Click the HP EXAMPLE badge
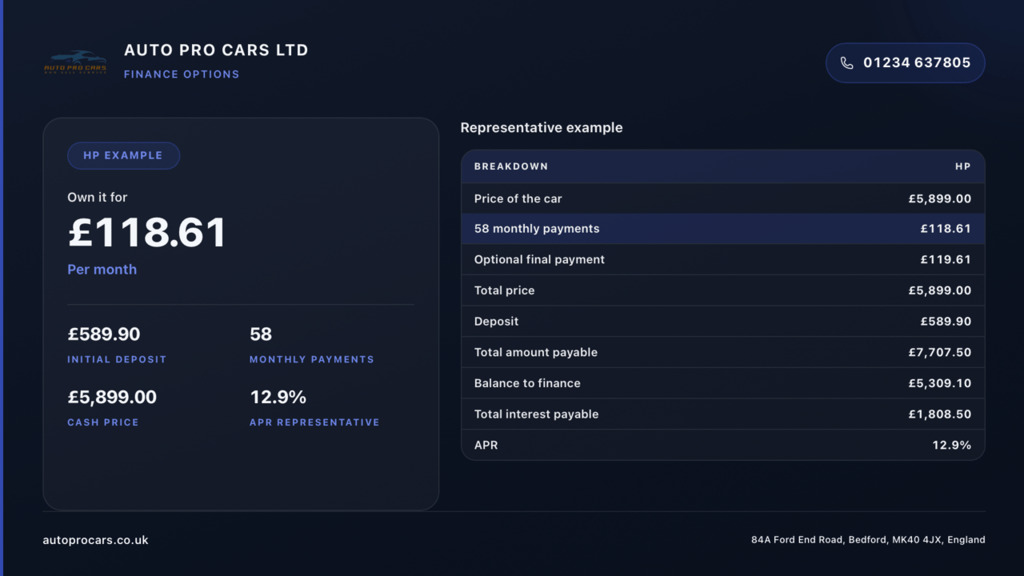 pos(123,155)
